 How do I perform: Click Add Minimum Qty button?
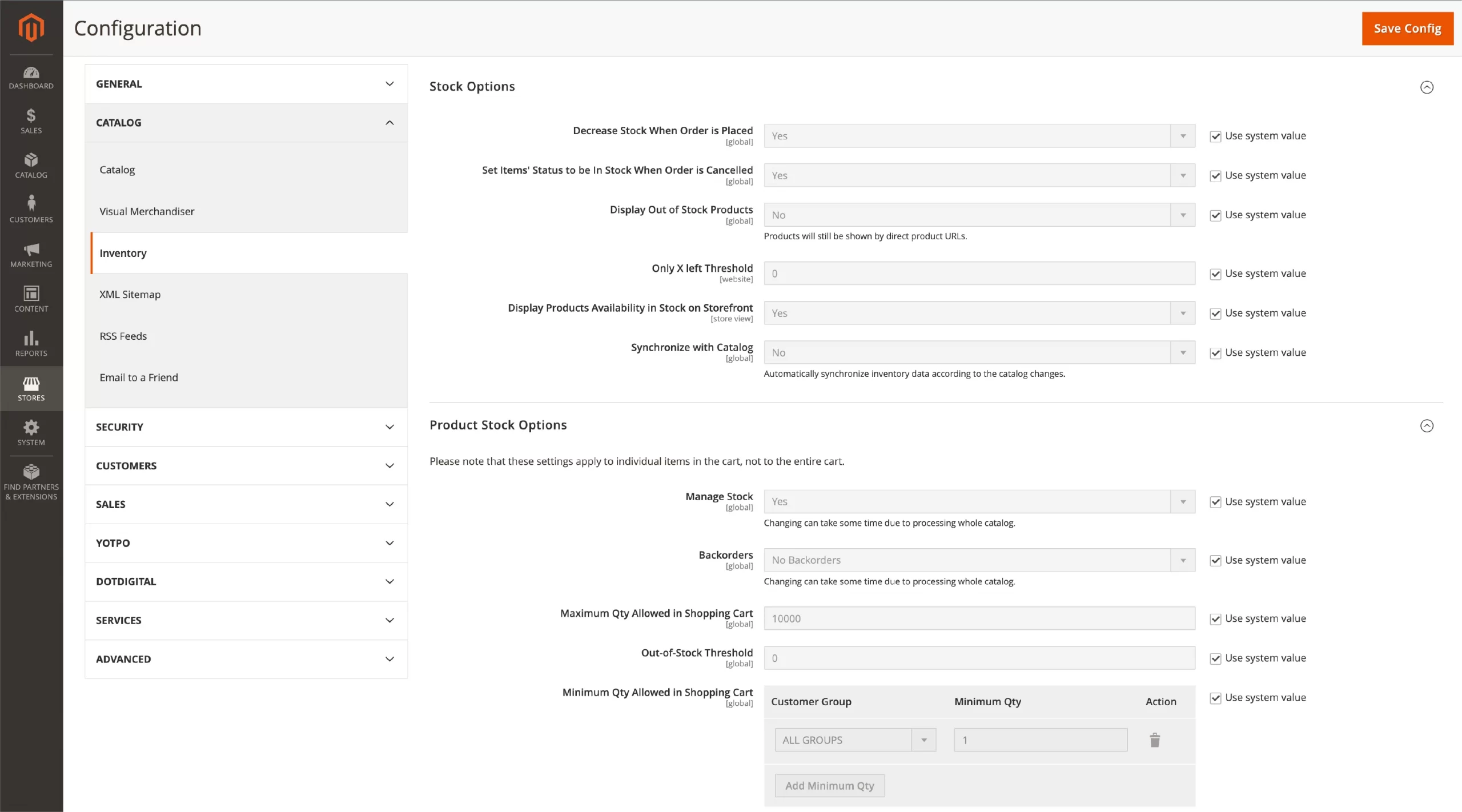pos(829,785)
